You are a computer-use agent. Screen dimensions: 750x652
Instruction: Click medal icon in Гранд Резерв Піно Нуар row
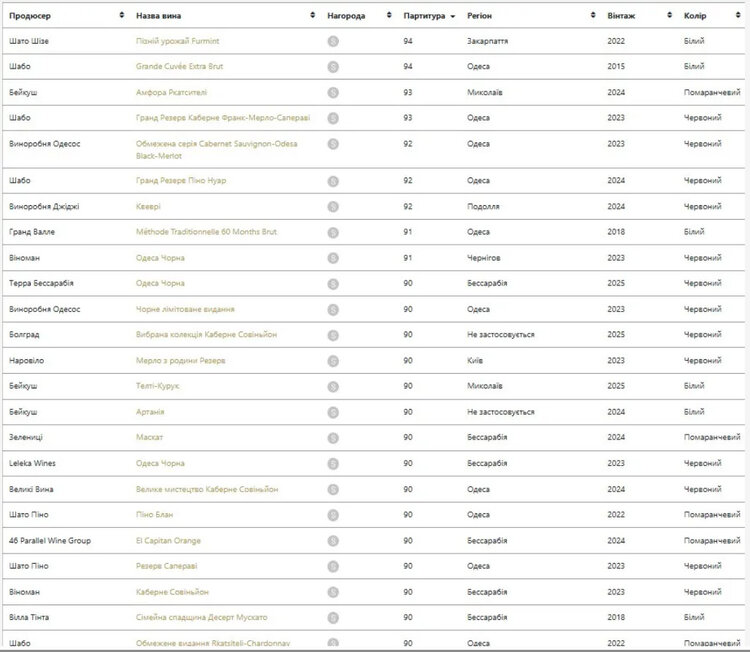pos(333,181)
